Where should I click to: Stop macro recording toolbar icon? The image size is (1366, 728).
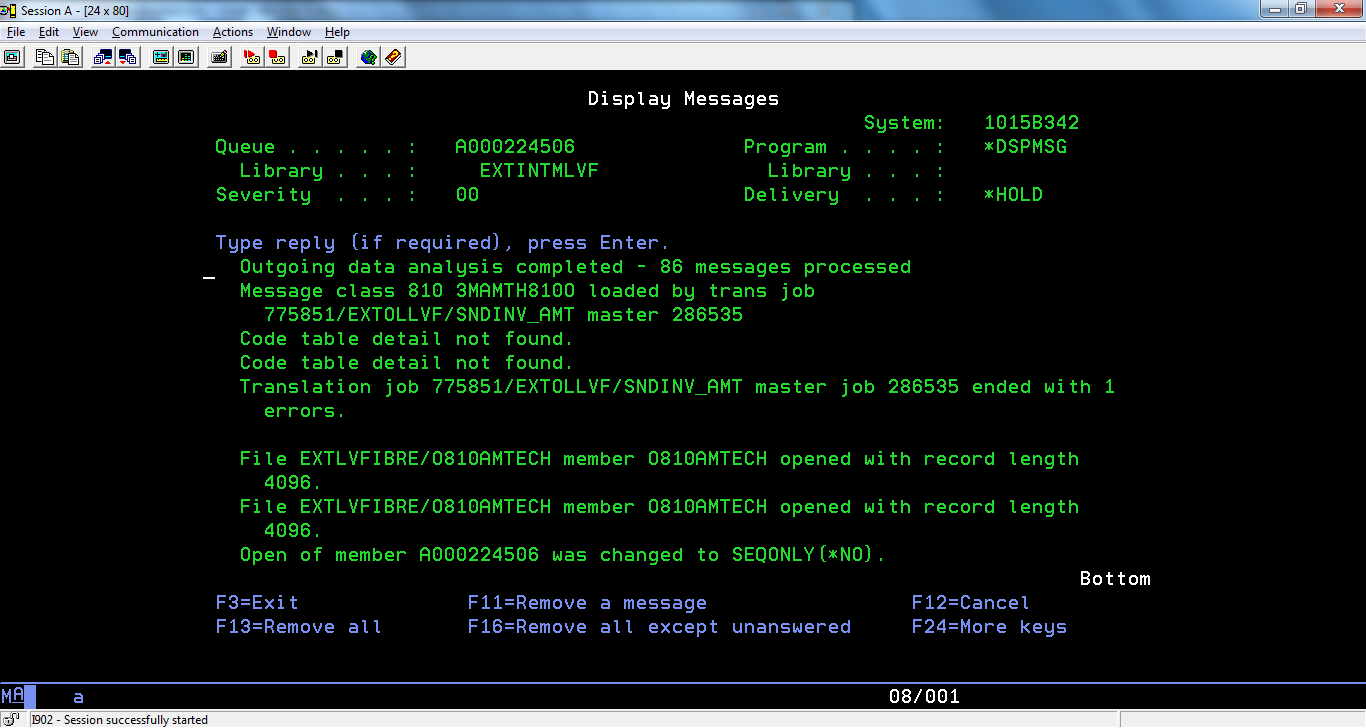(277, 57)
